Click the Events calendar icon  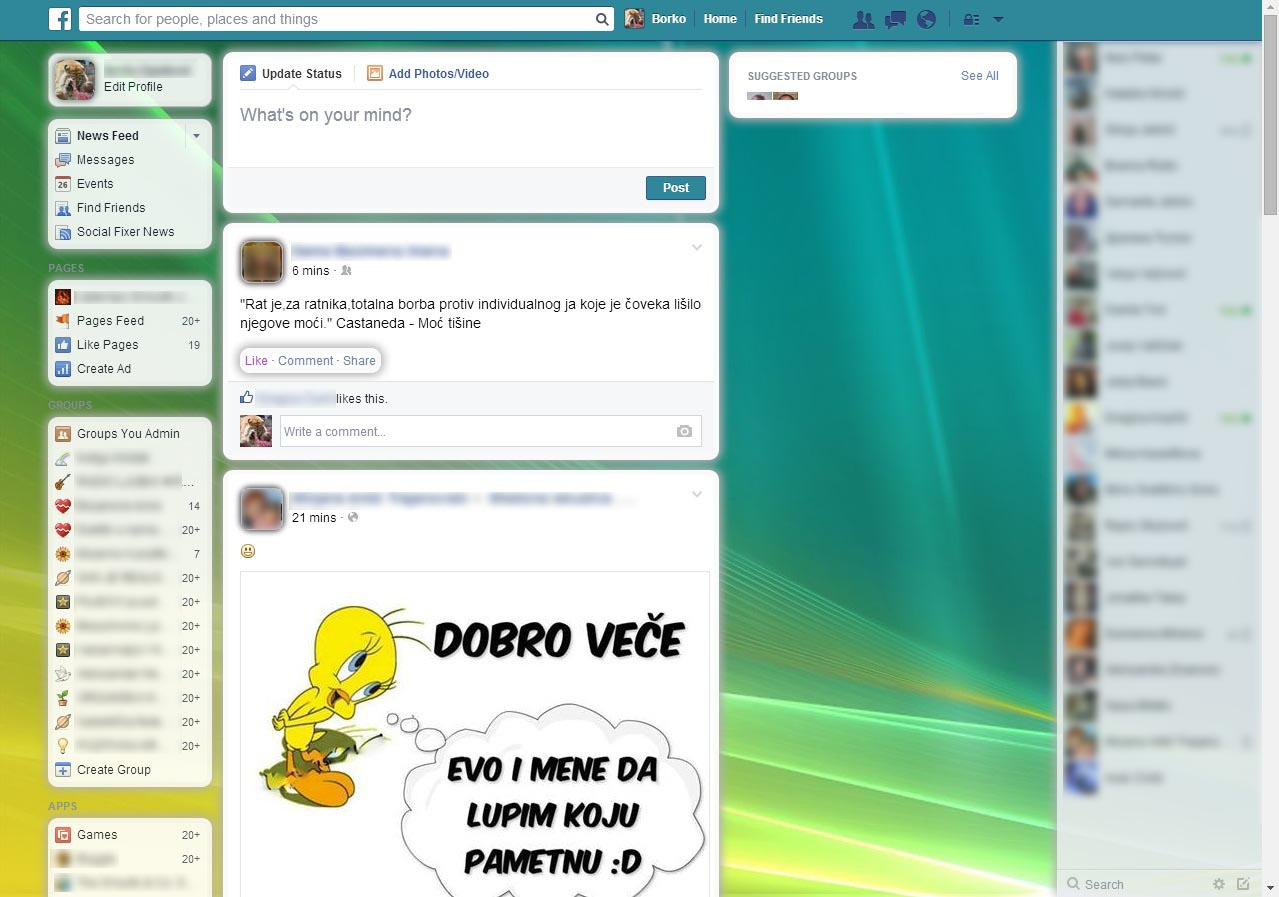pos(63,184)
